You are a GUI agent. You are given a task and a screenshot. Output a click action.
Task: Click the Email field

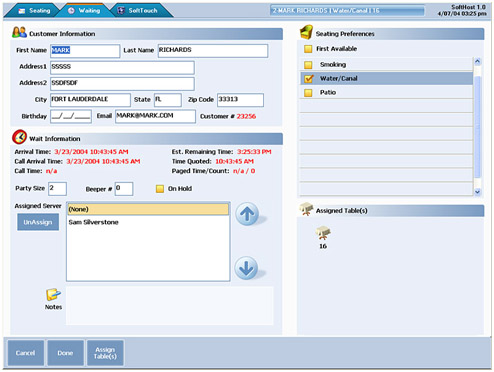coord(155,117)
